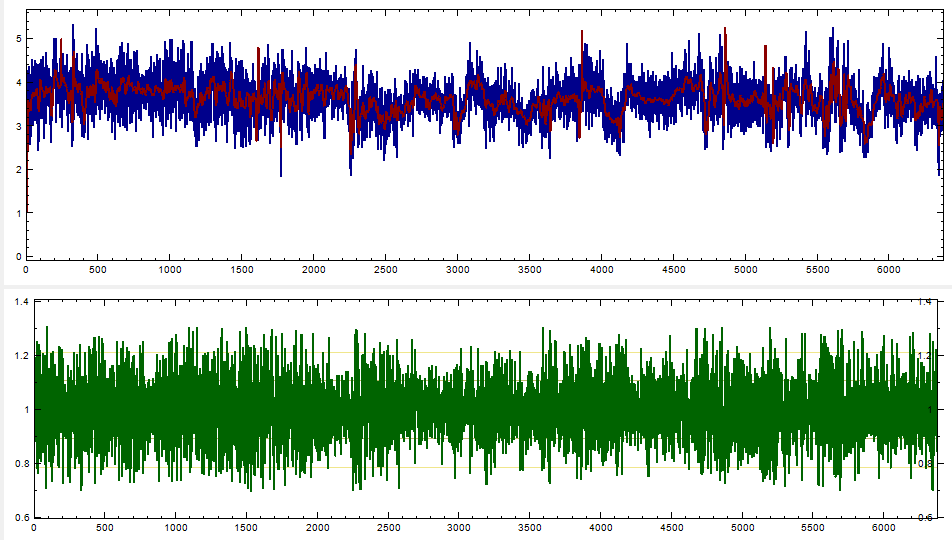The image size is (952, 540).
Task: Click y-axis value 5 on top chart
Action: (x=19, y=39)
